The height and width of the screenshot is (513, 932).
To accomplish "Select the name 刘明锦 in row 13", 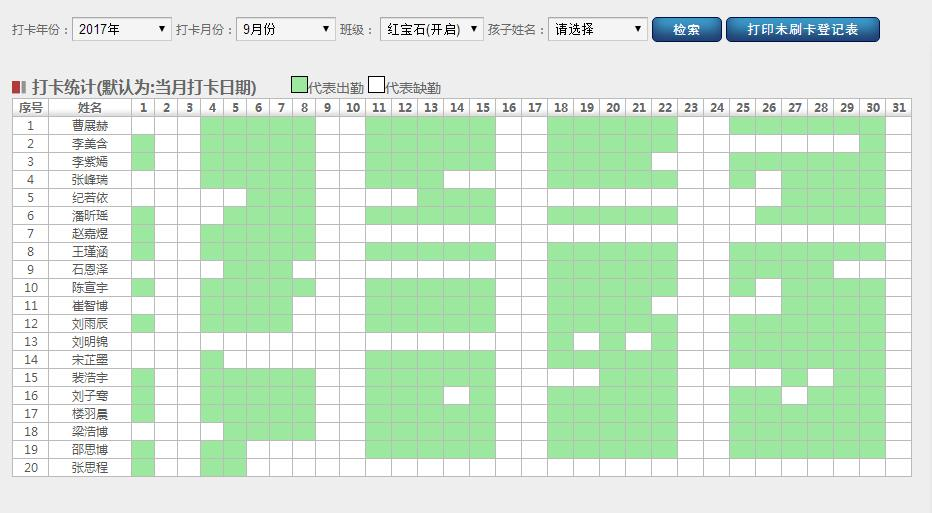I will tap(90, 341).
